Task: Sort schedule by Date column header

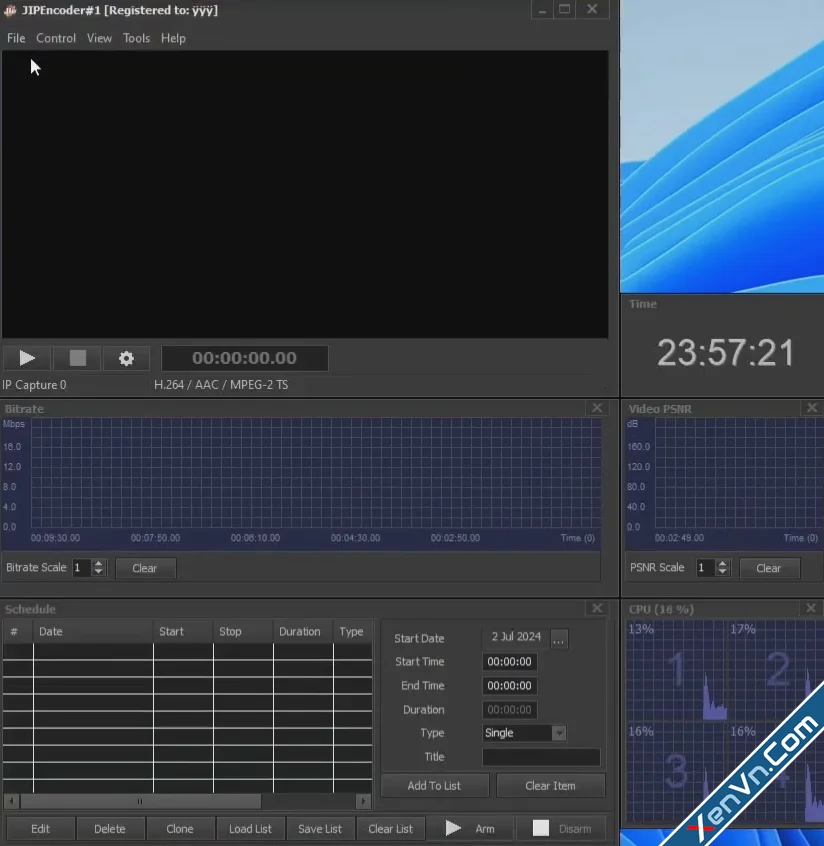Action: tap(93, 631)
